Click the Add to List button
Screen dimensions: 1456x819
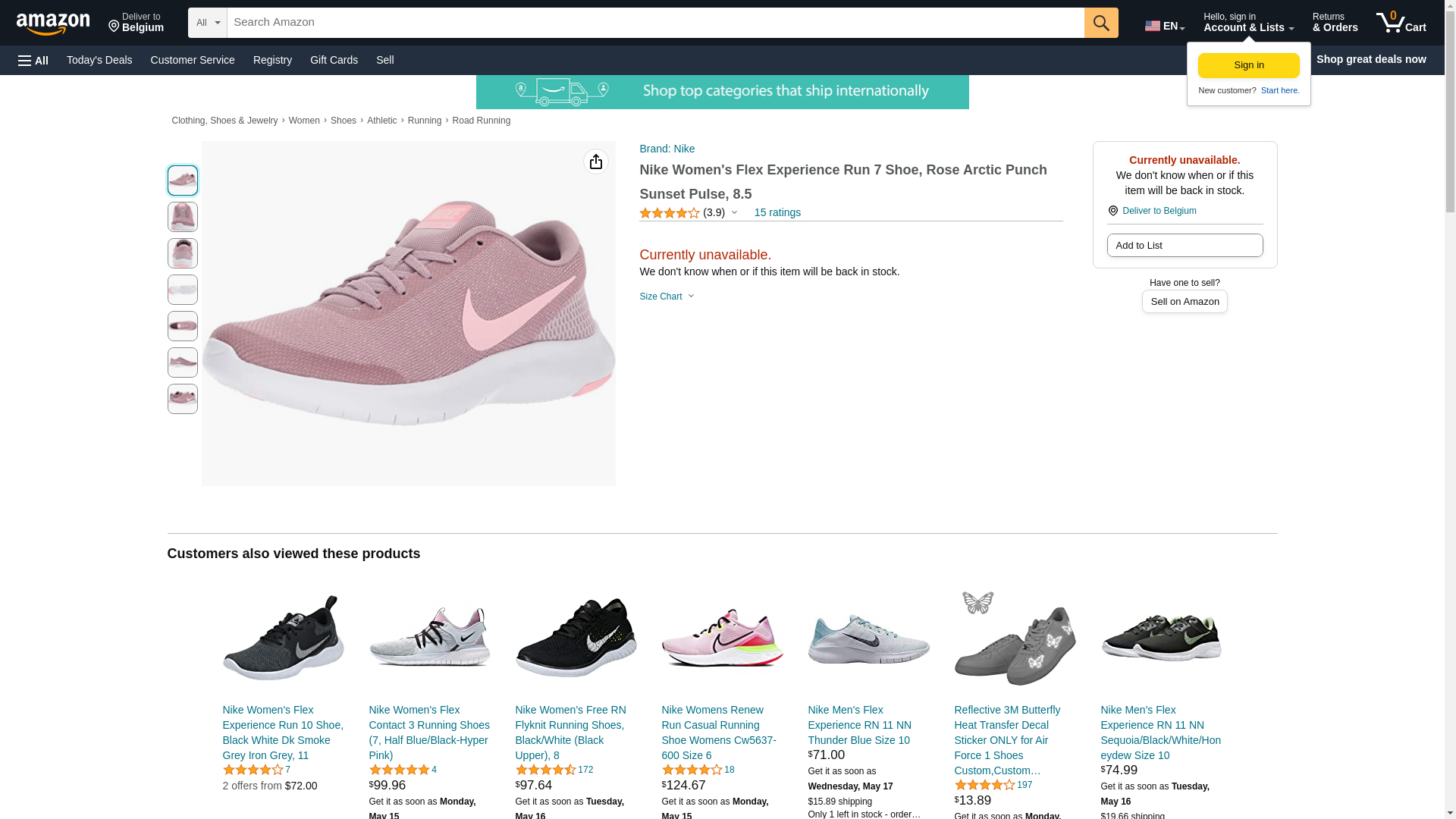1184,246
